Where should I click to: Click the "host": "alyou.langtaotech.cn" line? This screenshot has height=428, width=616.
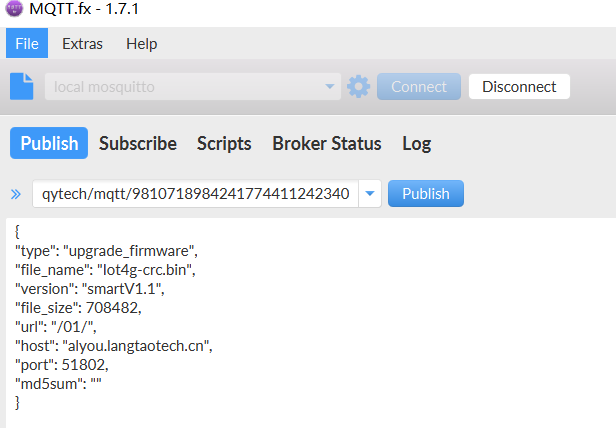click(114, 346)
